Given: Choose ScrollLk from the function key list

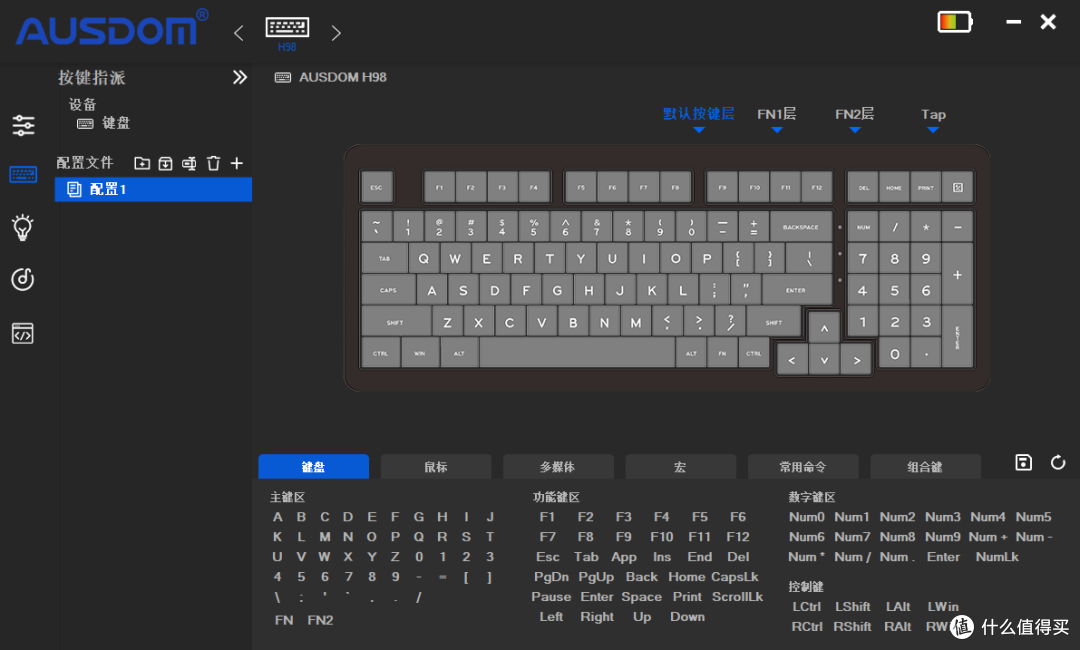Looking at the screenshot, I should [737, 597].
